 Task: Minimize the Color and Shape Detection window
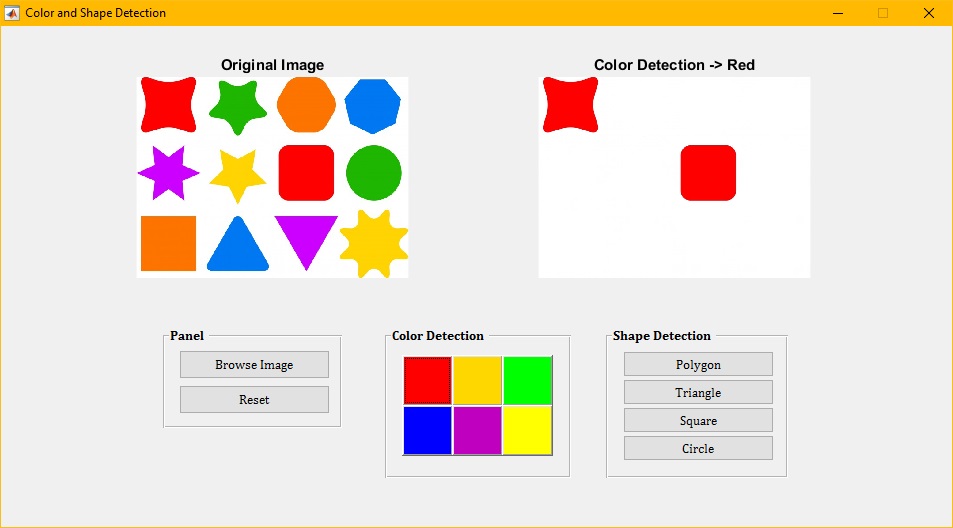tap(837, 13)
